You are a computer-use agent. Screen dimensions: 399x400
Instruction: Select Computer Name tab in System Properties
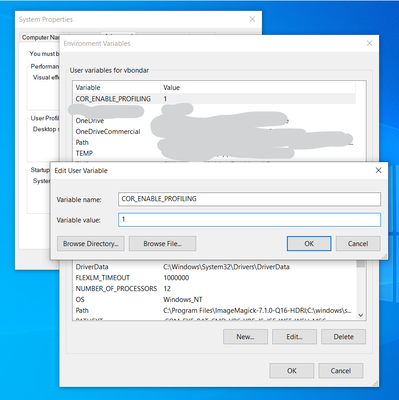(x=40, y=37)
